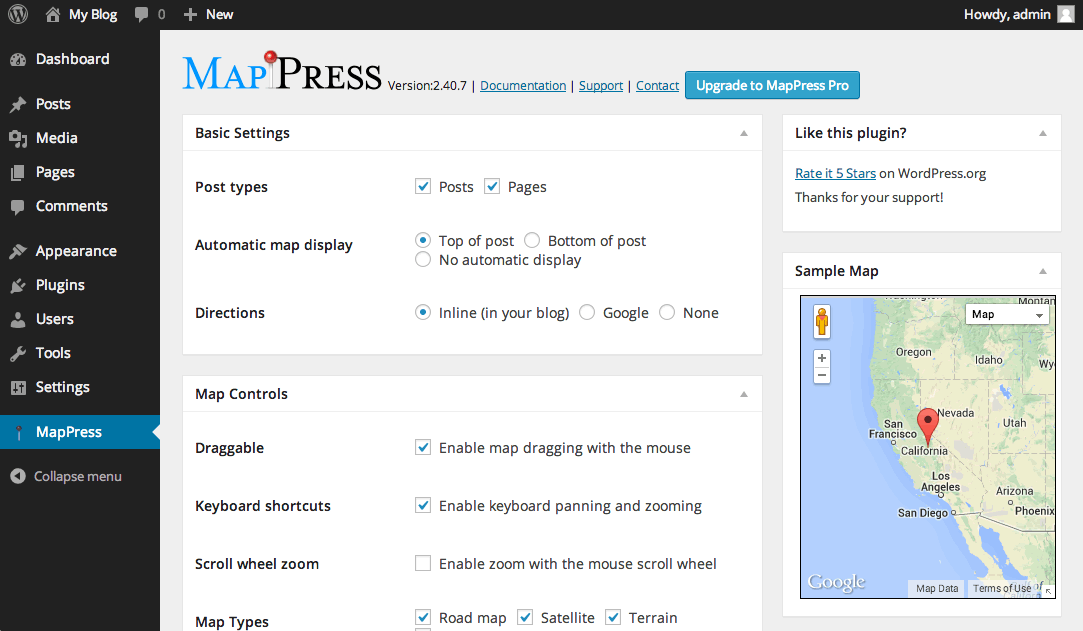Image resolution: width=1083 pixels, height=631 pixels.
Task: Click Map Data on the sample map
Action: (937, 588)
